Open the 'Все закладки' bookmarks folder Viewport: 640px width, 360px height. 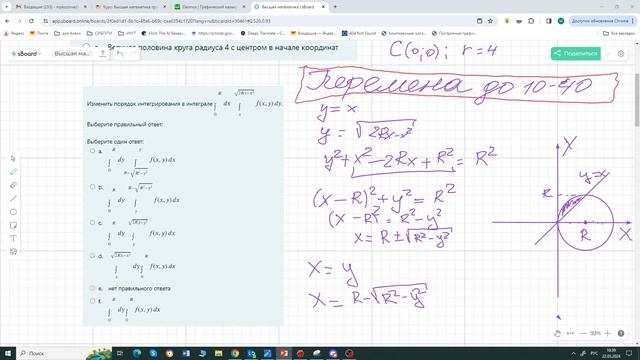(x=619, y=33)
